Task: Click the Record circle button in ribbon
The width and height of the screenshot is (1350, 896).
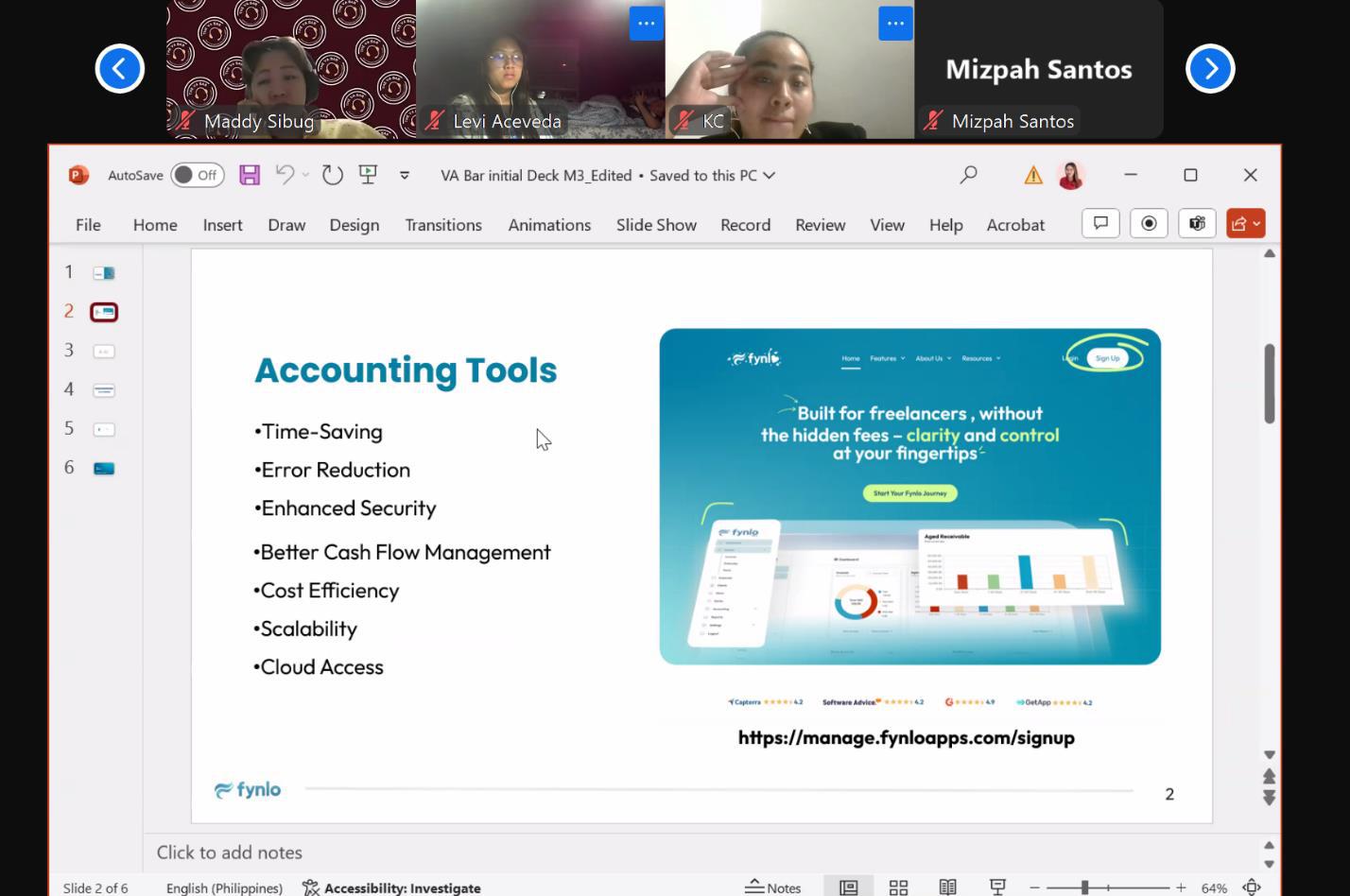Action: coord(1149,224)
